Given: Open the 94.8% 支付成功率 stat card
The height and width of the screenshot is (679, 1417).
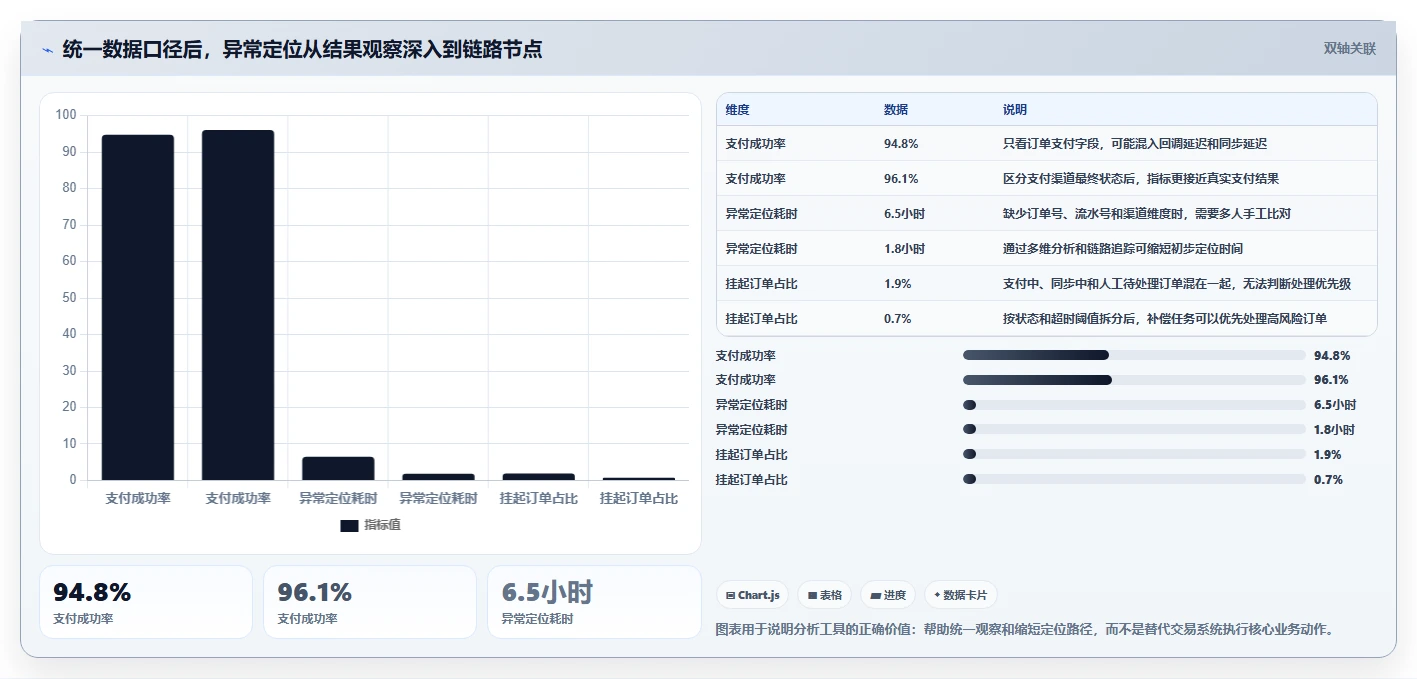Looking at the screenshot, I should tap(146, 602).
